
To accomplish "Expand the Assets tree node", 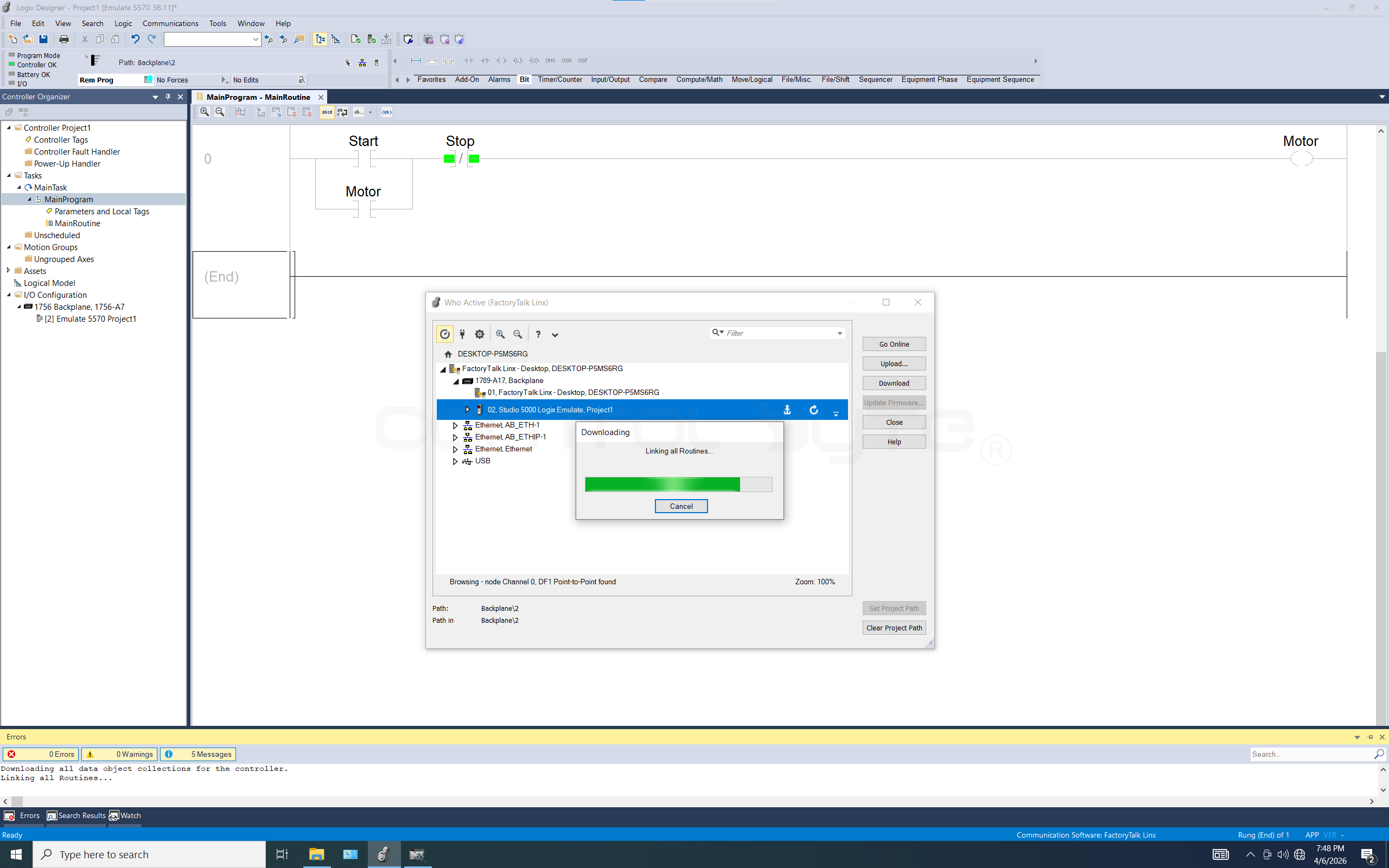I will (9, 270).
